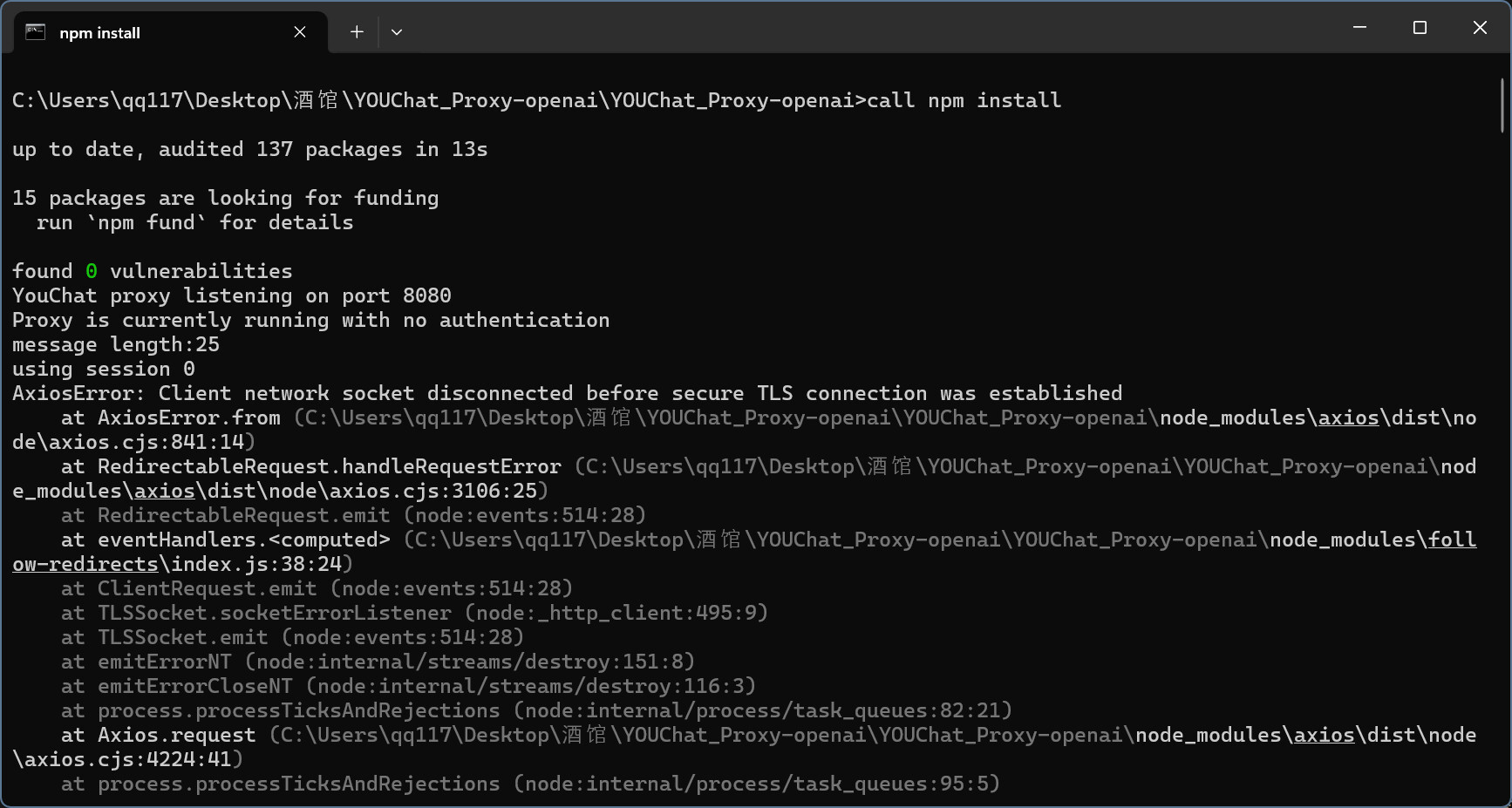Viewport: 1512px width, 808px height.
Task: Open the axios link on the Axios.request line
Action: point(1324,736)
